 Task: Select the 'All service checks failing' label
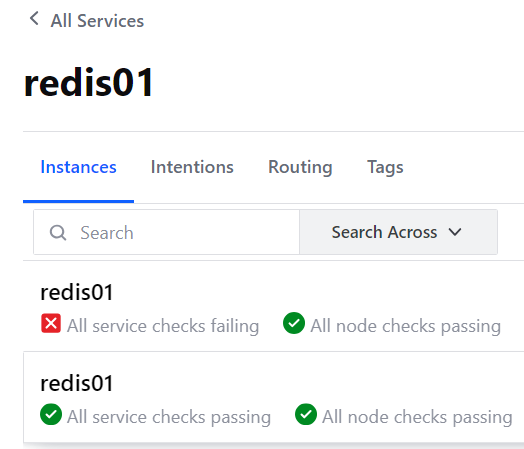[163, 326]
